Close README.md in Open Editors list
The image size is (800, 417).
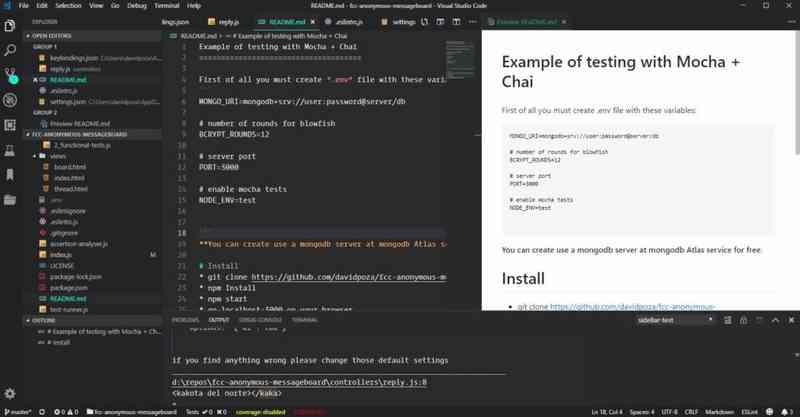pyautogui.click(x=35, y=80)
